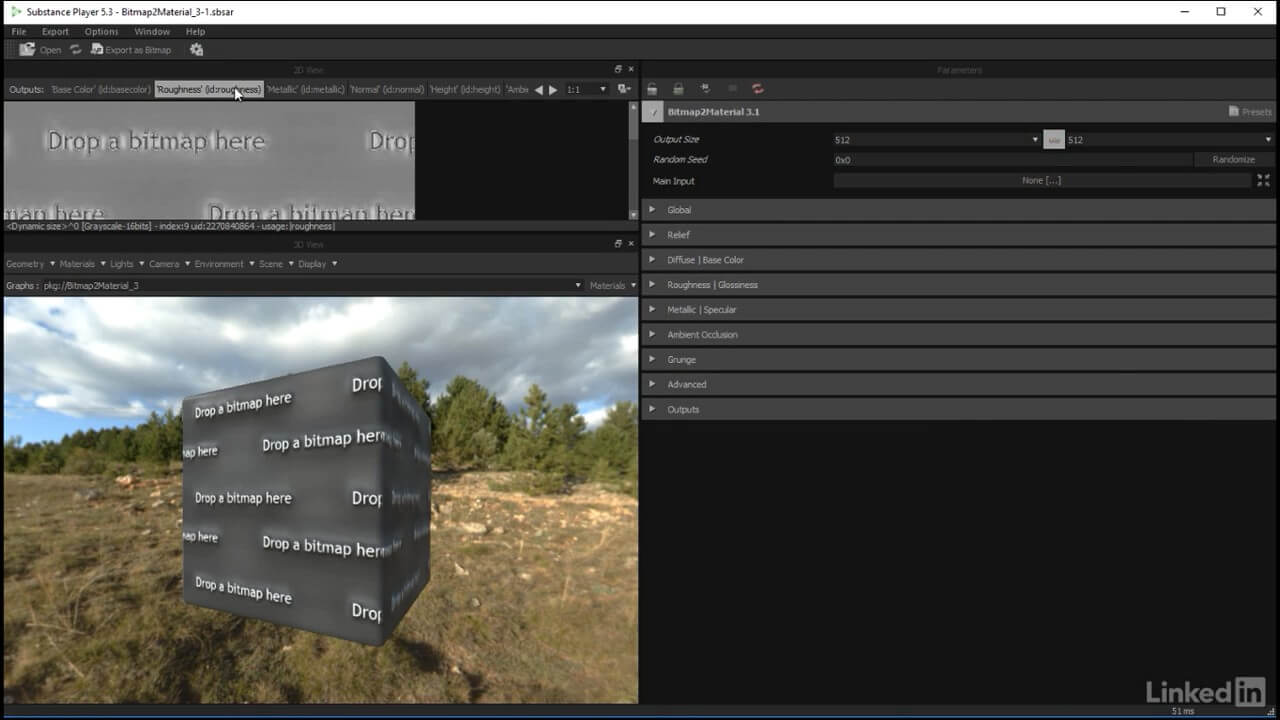Select the 'Metallic' output in 2D View
Image resolution: width=1280 pixels, height=720 pixels.
(305, 90)
